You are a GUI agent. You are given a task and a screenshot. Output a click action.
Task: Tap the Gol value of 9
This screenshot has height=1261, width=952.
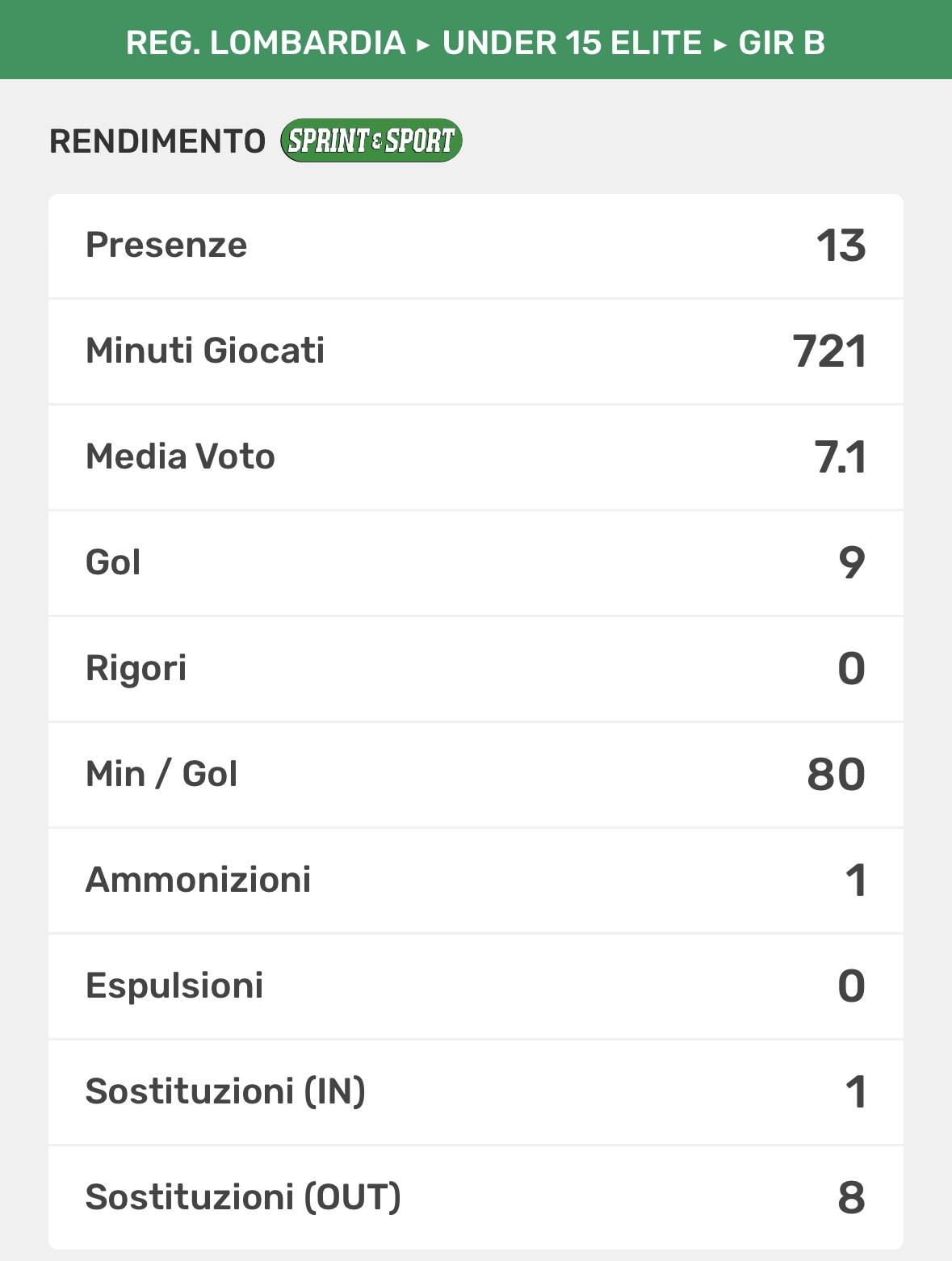pyautogui.click(x=852, y=563)
